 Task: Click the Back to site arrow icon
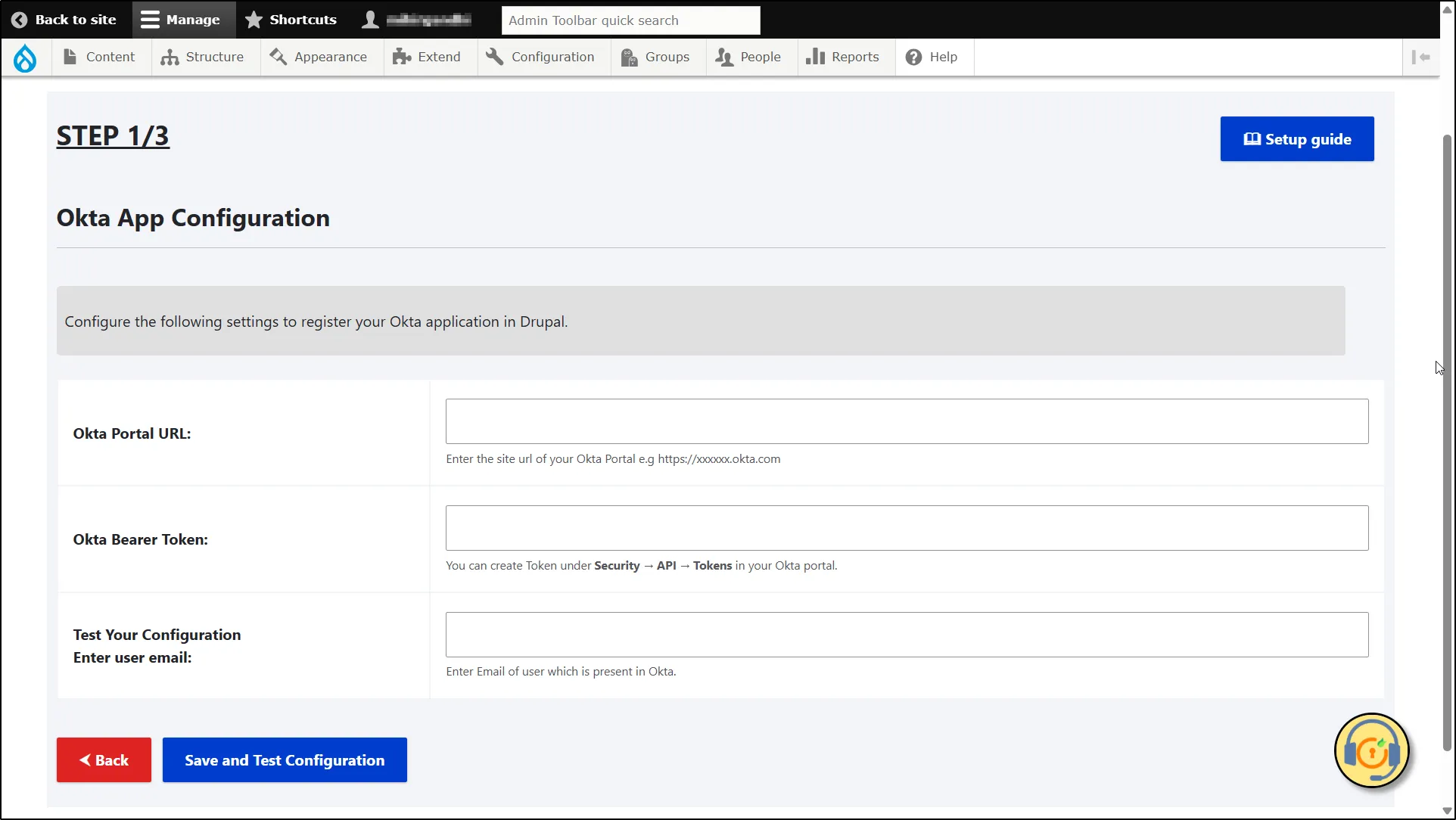click(20, 20)
